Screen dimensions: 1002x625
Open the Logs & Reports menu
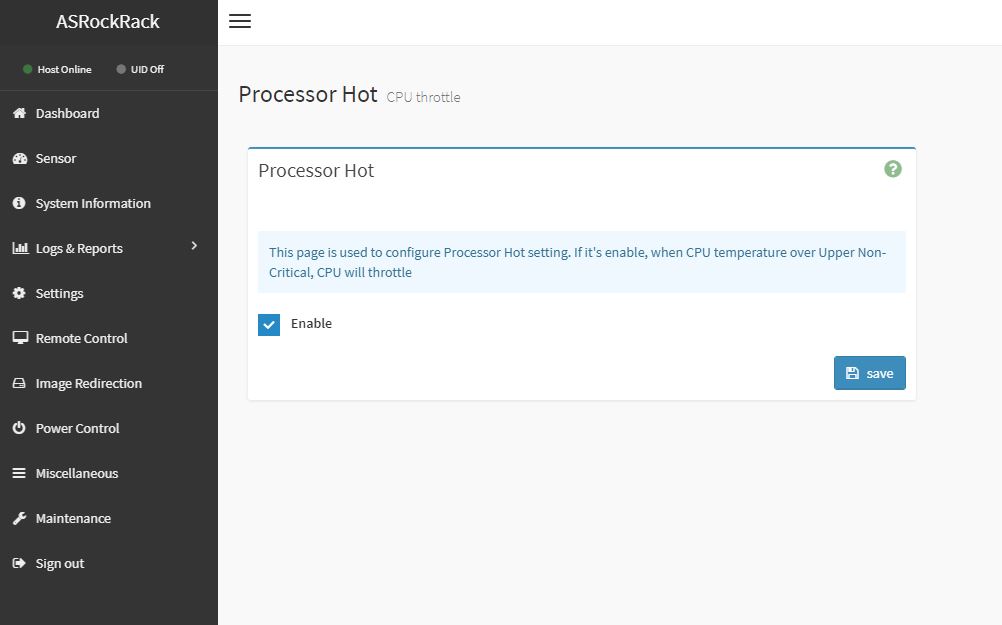79,248
